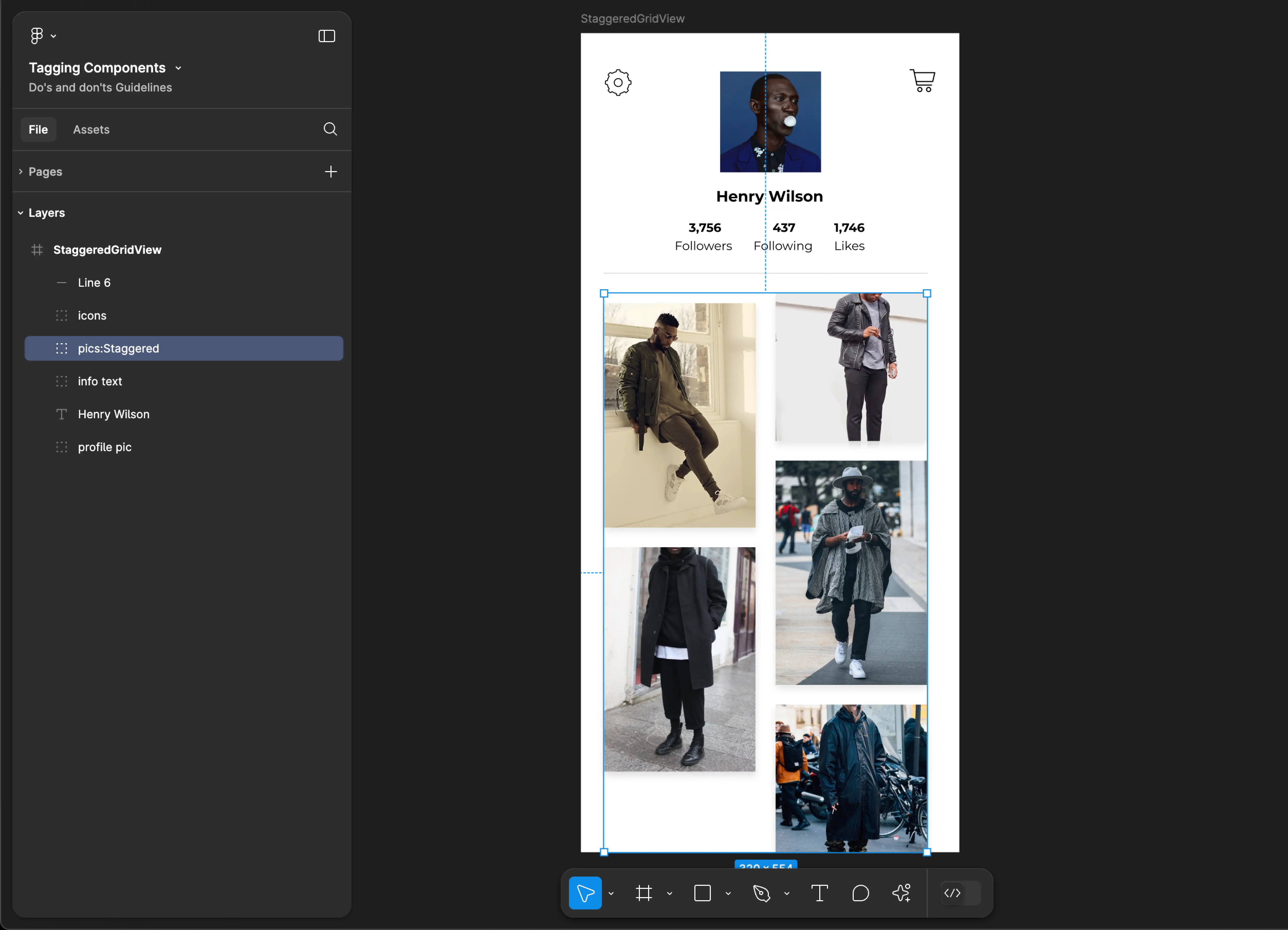Screen dimensions: 1288x930
Task: Click the group icon beside info text layer
Action: [61, 382]
